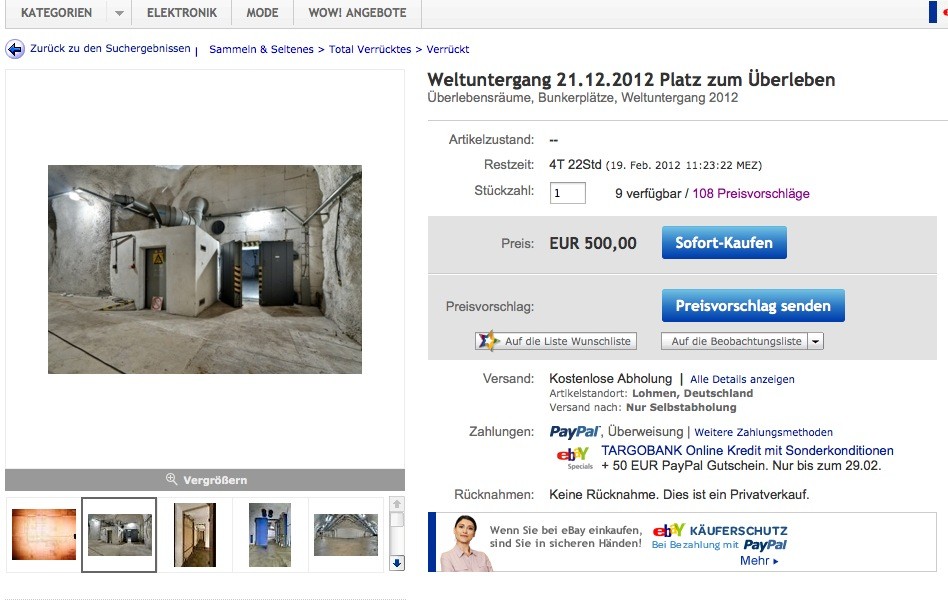Click the eBay Specials logo

click(574, 458)
